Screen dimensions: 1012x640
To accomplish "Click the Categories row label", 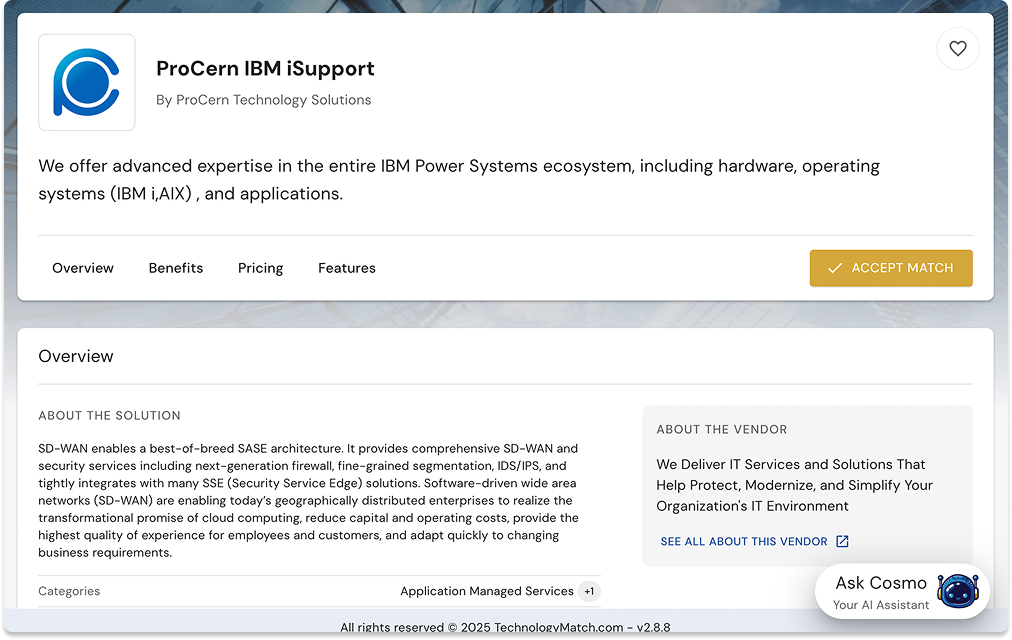I will click(69, 591).
